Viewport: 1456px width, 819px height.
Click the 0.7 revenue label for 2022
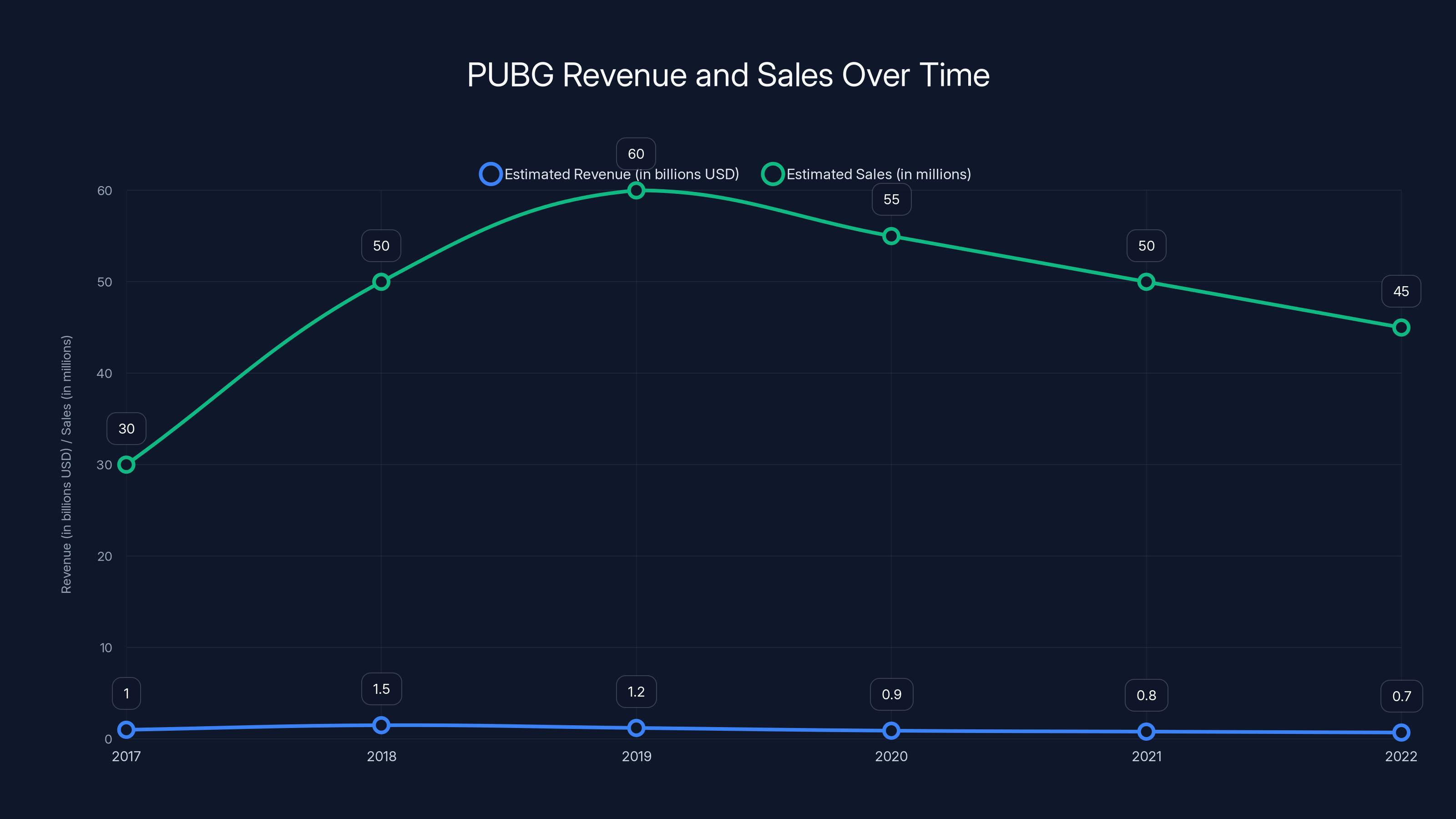[1401, 696]
